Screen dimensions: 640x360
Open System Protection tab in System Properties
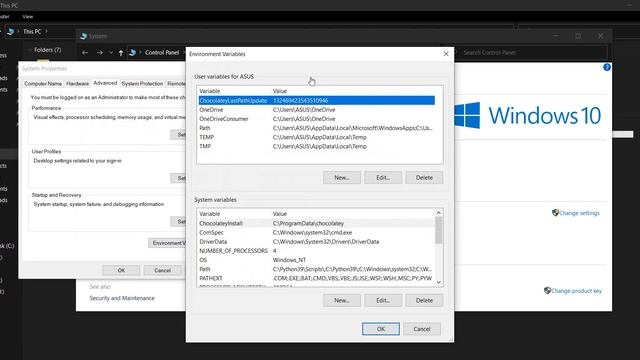click(142, 84)
